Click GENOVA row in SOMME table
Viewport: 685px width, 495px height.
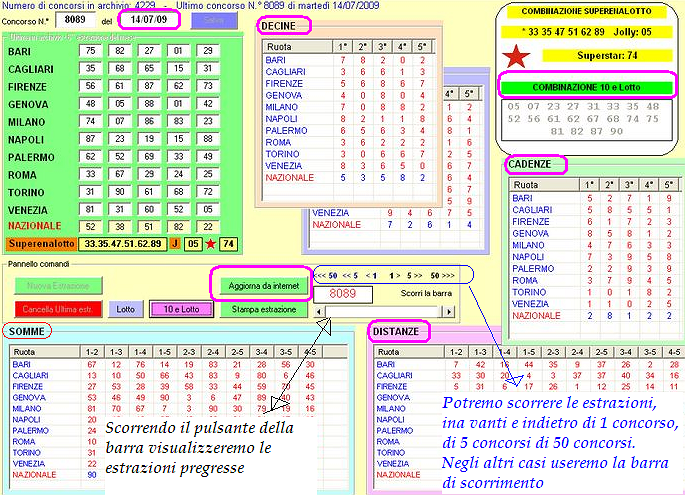point(178,398)
